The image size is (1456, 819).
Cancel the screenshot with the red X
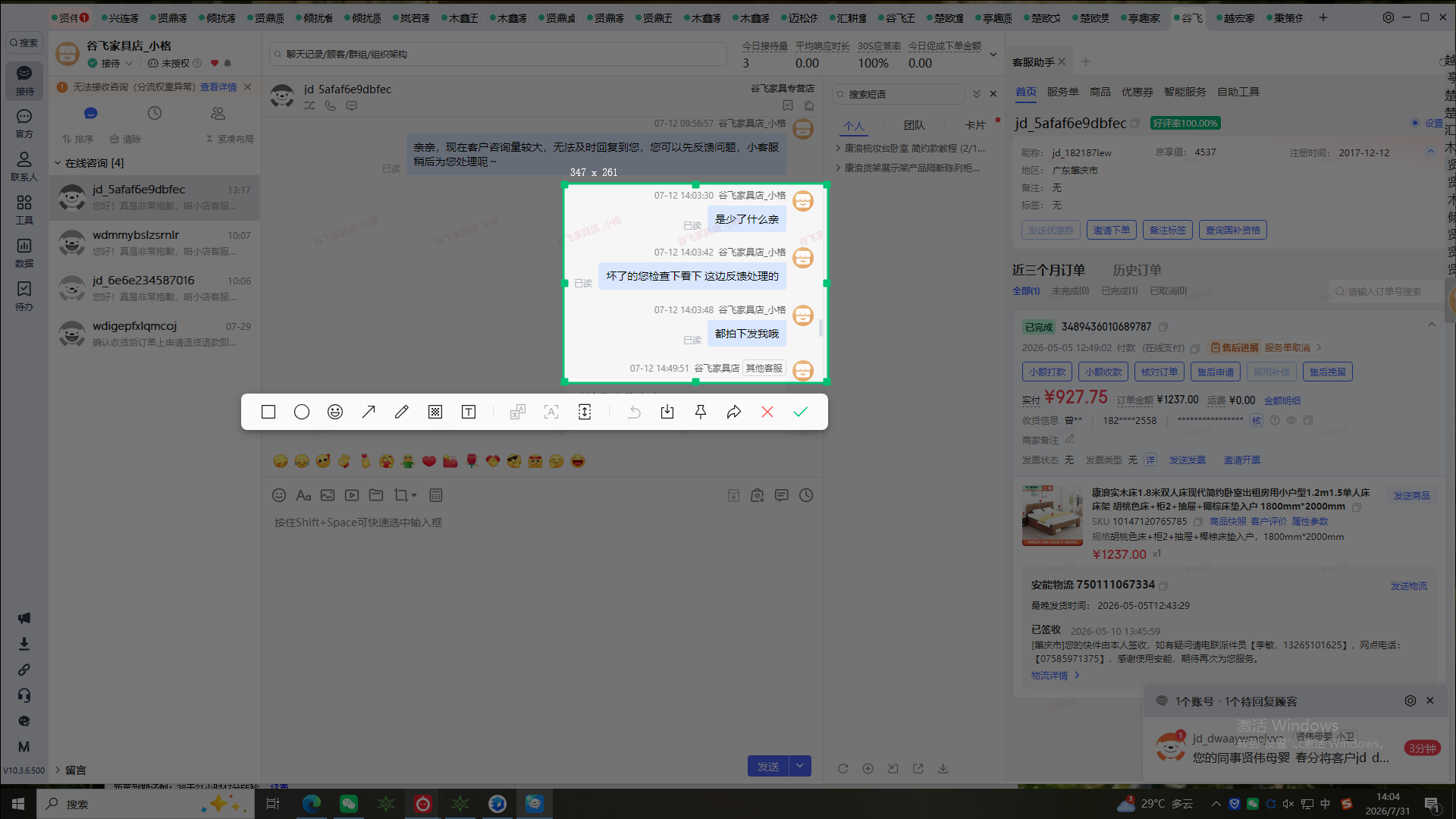[767, 412]
